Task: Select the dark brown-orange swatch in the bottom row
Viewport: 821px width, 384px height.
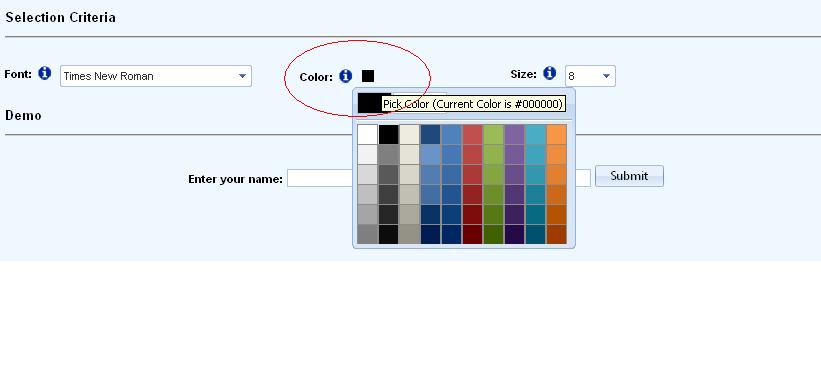Action: [x=556, y=234]
